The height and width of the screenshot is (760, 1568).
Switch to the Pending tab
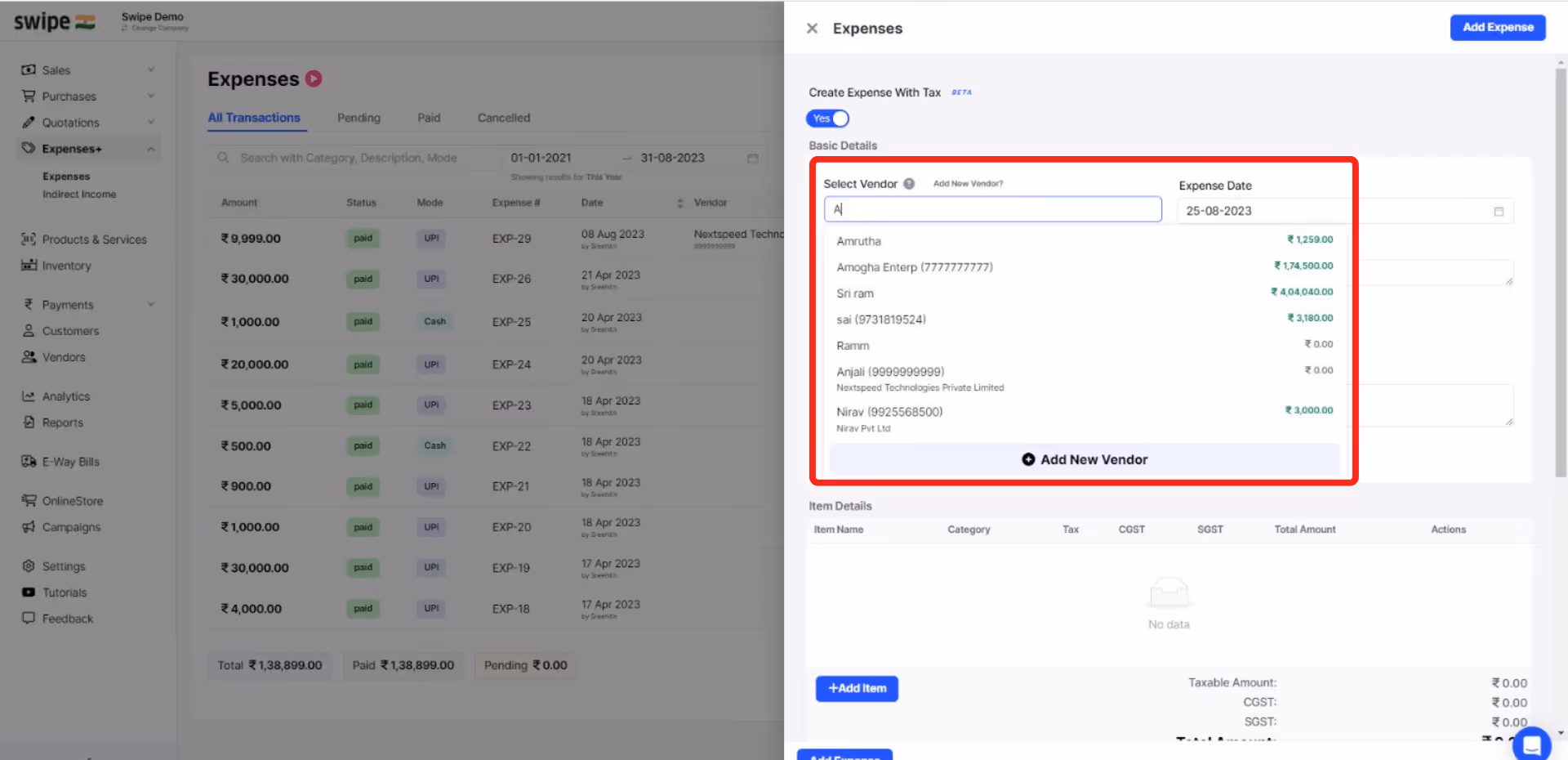click(x=359, y=118)
